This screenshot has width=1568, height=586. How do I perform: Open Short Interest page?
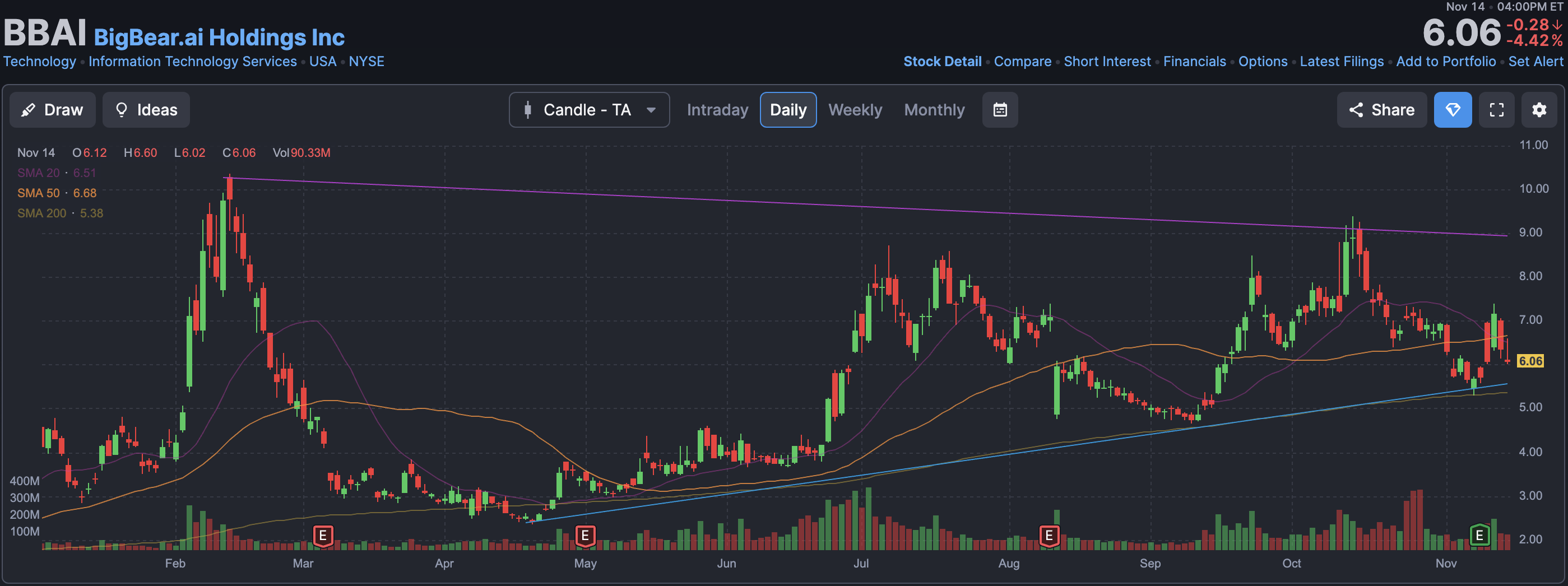click(x=1107, y=62)
